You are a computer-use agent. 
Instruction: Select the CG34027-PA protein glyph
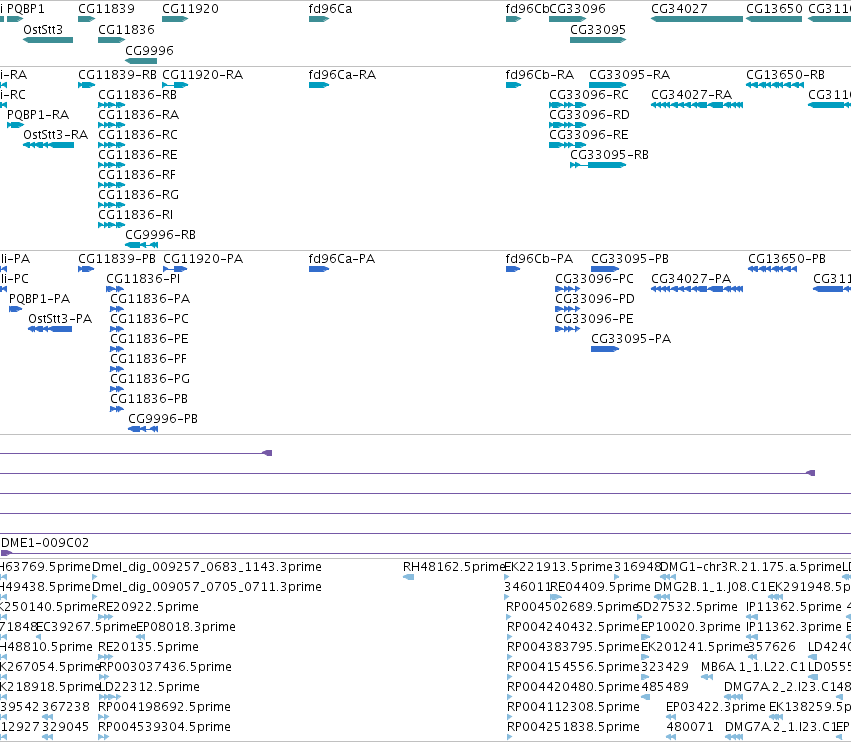(697, 289)
